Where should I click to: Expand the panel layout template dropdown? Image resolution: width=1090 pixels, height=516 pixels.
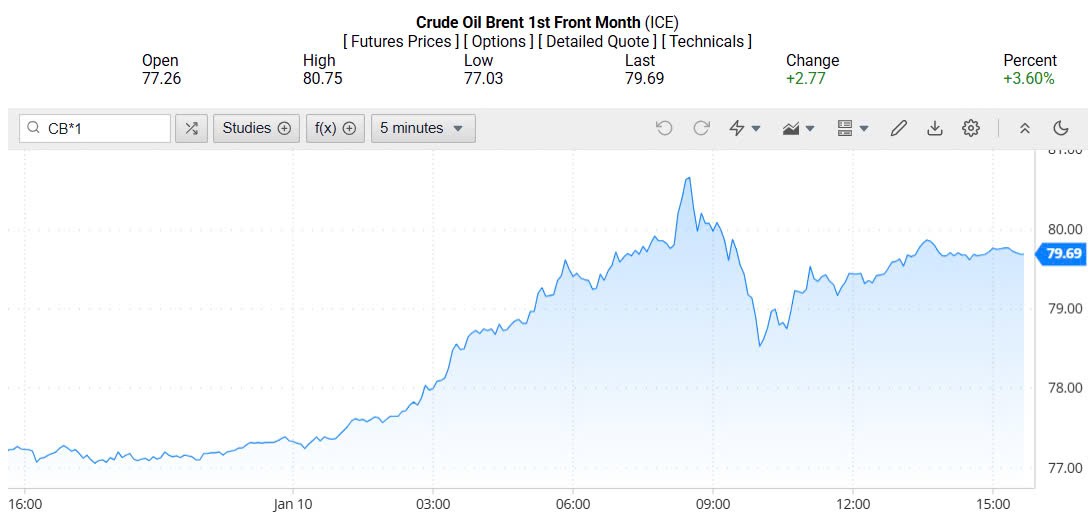pos(852,128)
